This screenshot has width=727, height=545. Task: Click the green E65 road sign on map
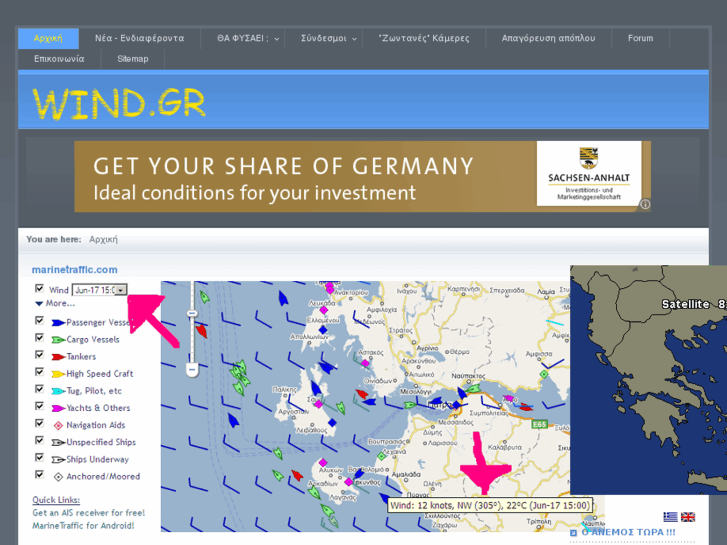pos(539,424)
